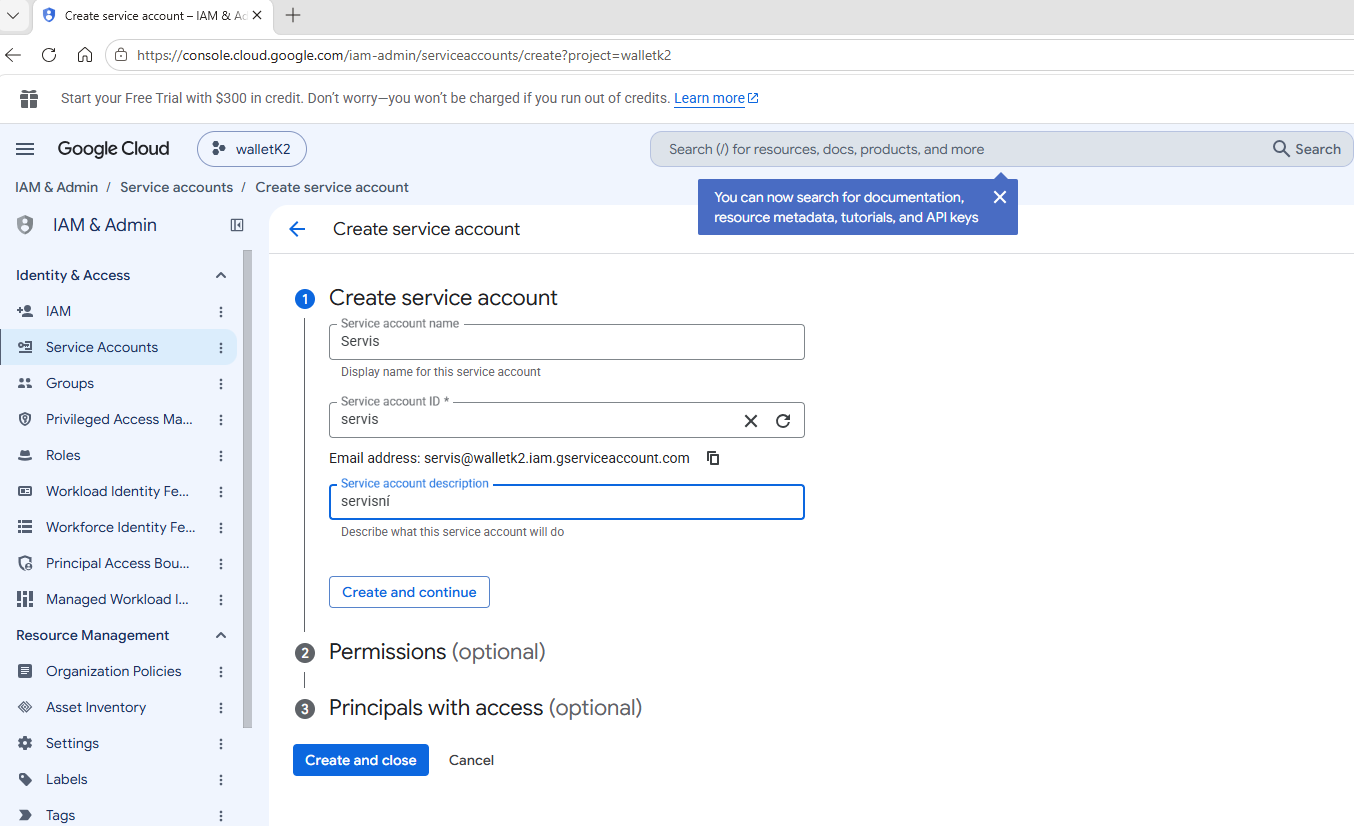Dismiss the search documentation tooltip
Screen dimensions: 1354x826
click(x=999, y=197)
